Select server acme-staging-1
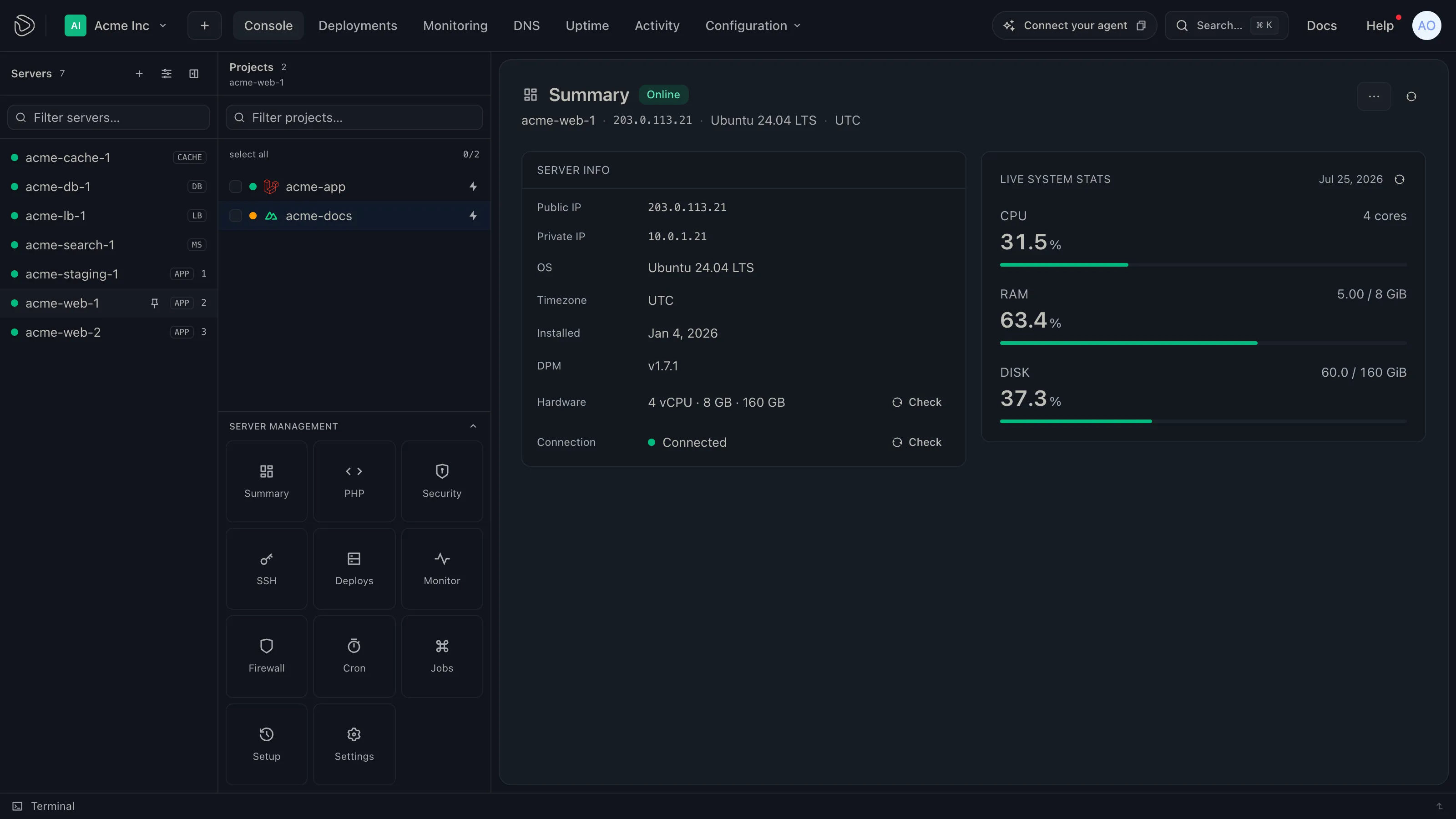 109,273
